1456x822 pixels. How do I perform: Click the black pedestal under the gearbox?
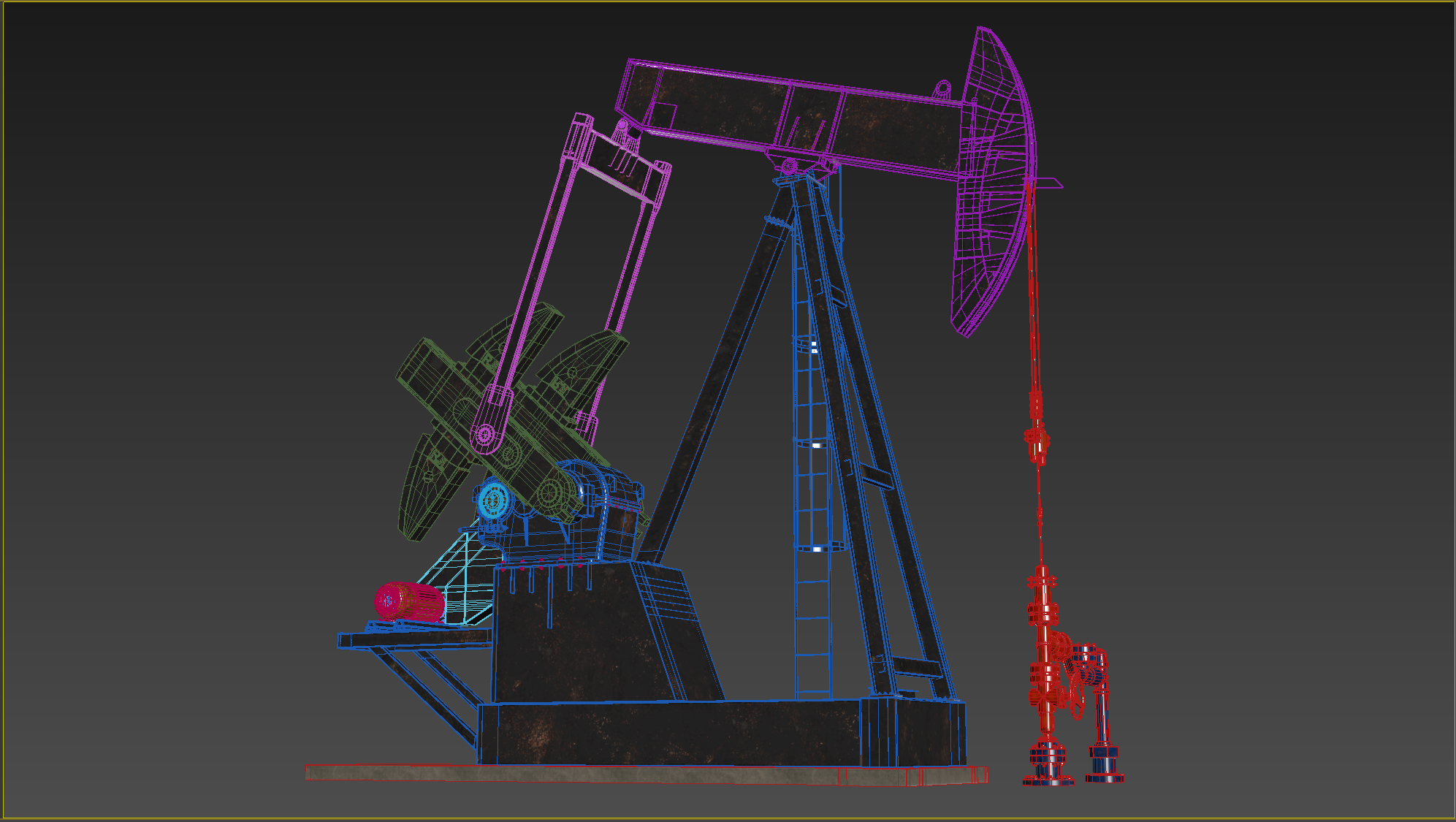584,636
